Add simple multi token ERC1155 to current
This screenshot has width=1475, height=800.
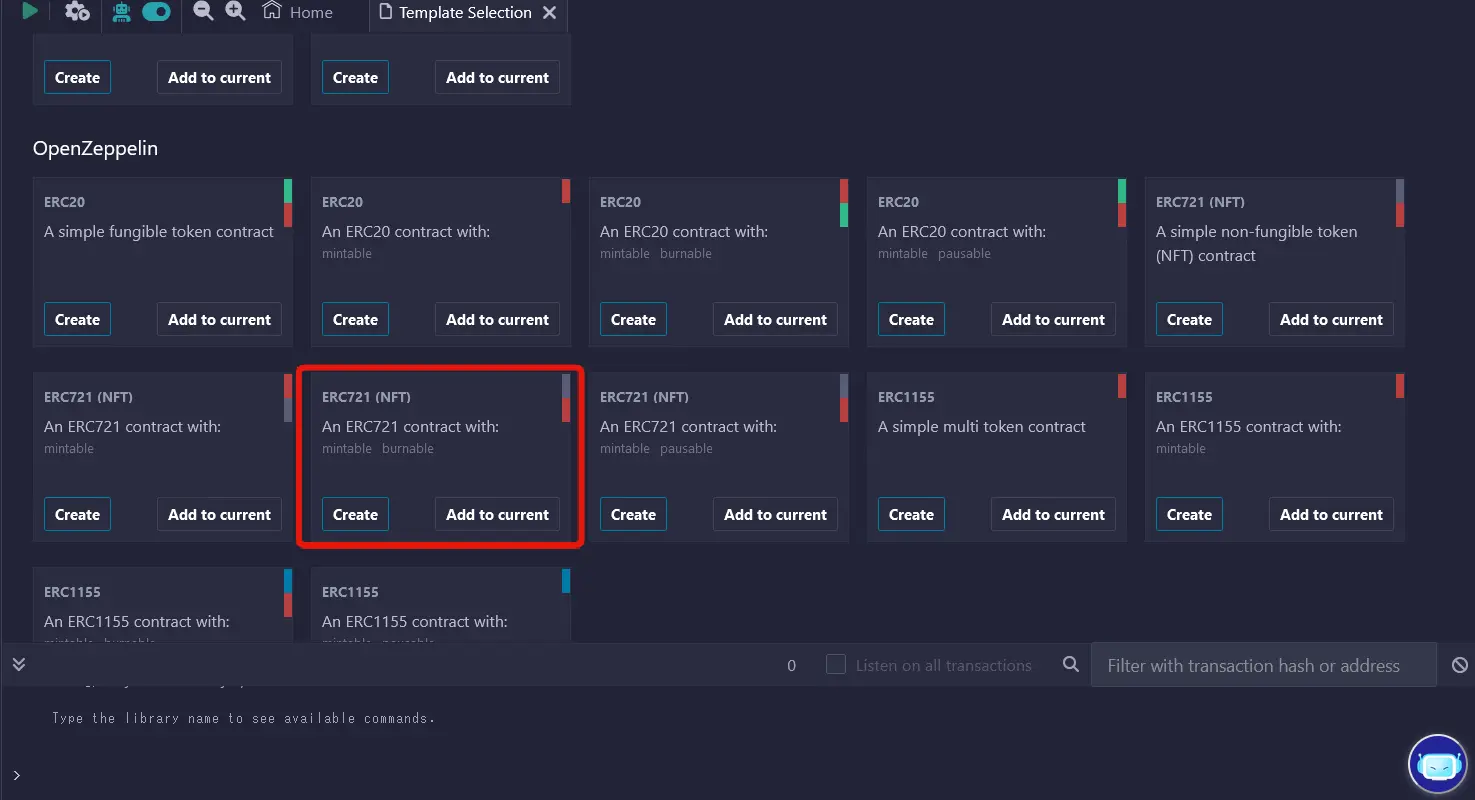pos(1053,515)
